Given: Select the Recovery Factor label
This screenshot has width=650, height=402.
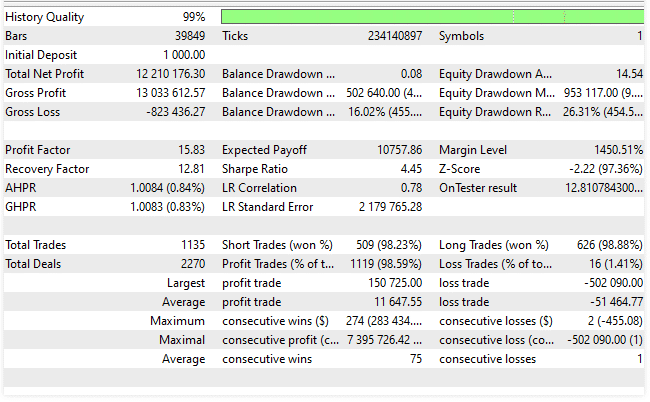Looking at the screenshot, I should click(x=47, y=169).
